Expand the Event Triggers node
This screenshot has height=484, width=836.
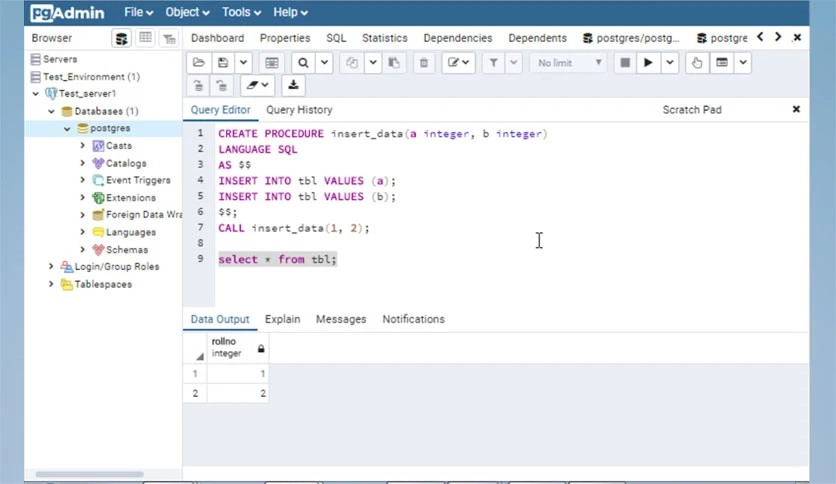83,180
